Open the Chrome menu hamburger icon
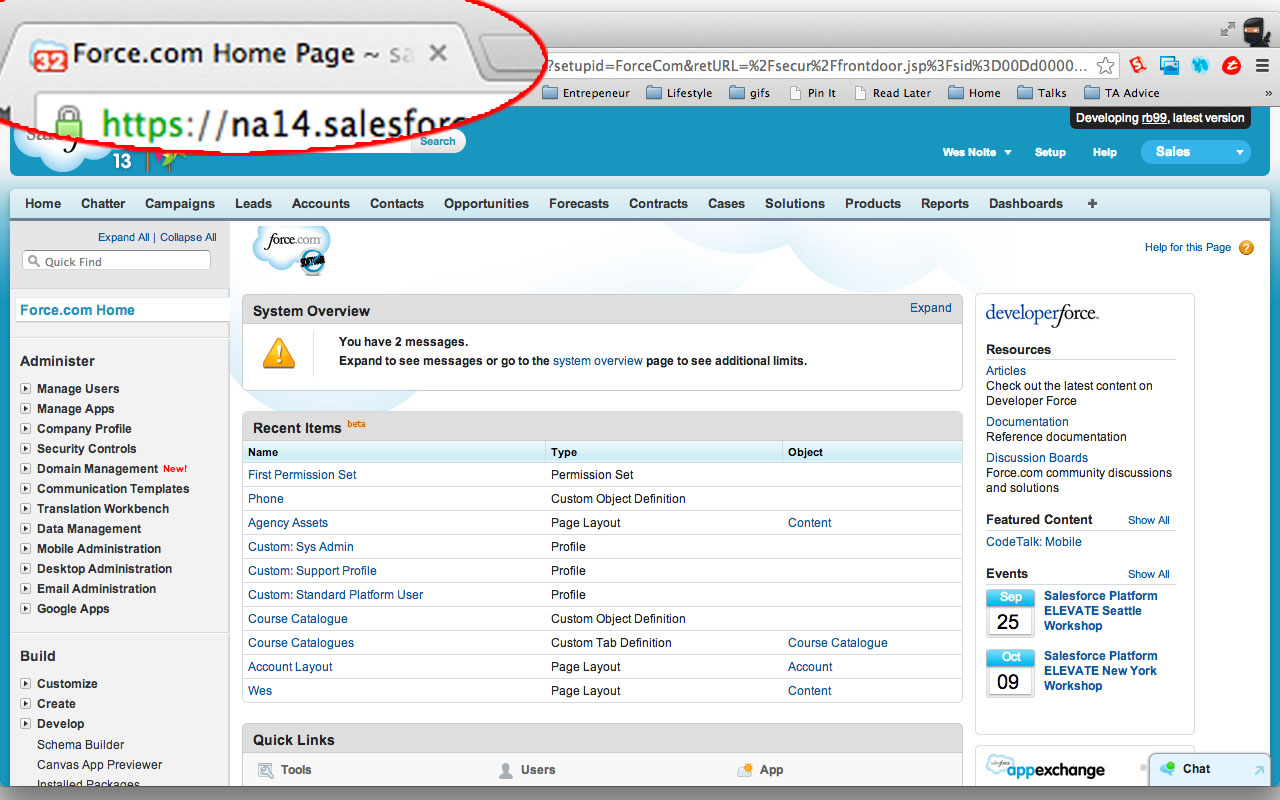This screenshot has width=1280, height=800. tap(1262, 66)
